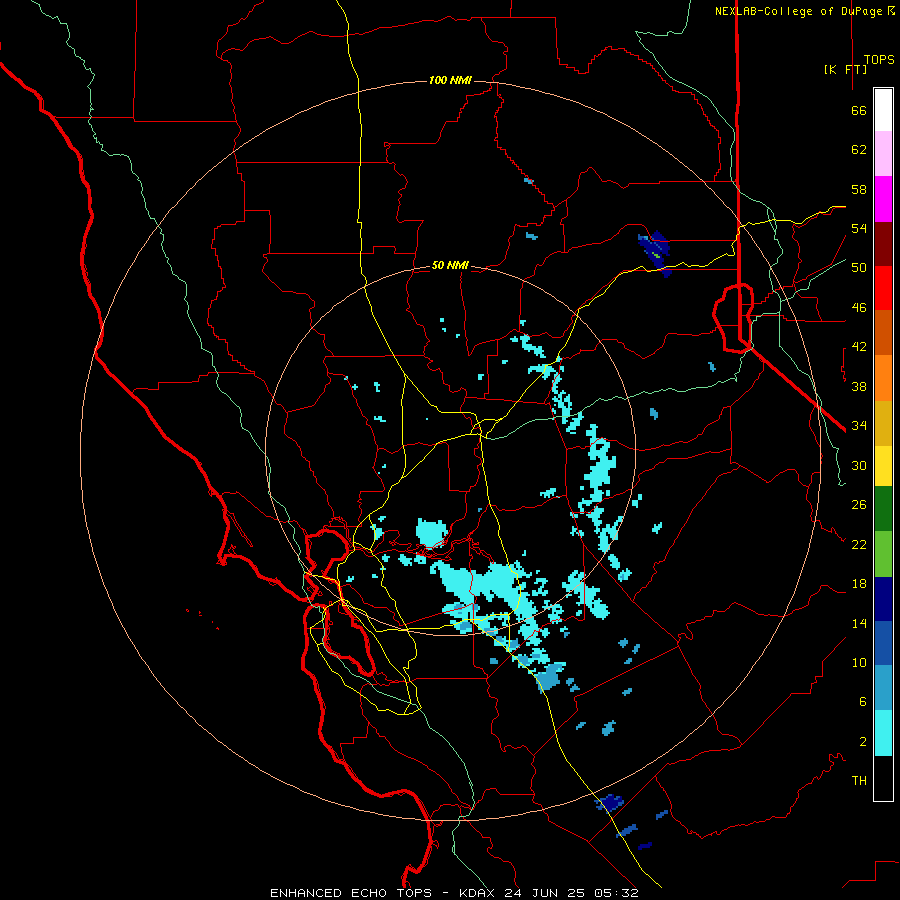
Task: Click the 58 legend scale value
Action: coord(859,189)
